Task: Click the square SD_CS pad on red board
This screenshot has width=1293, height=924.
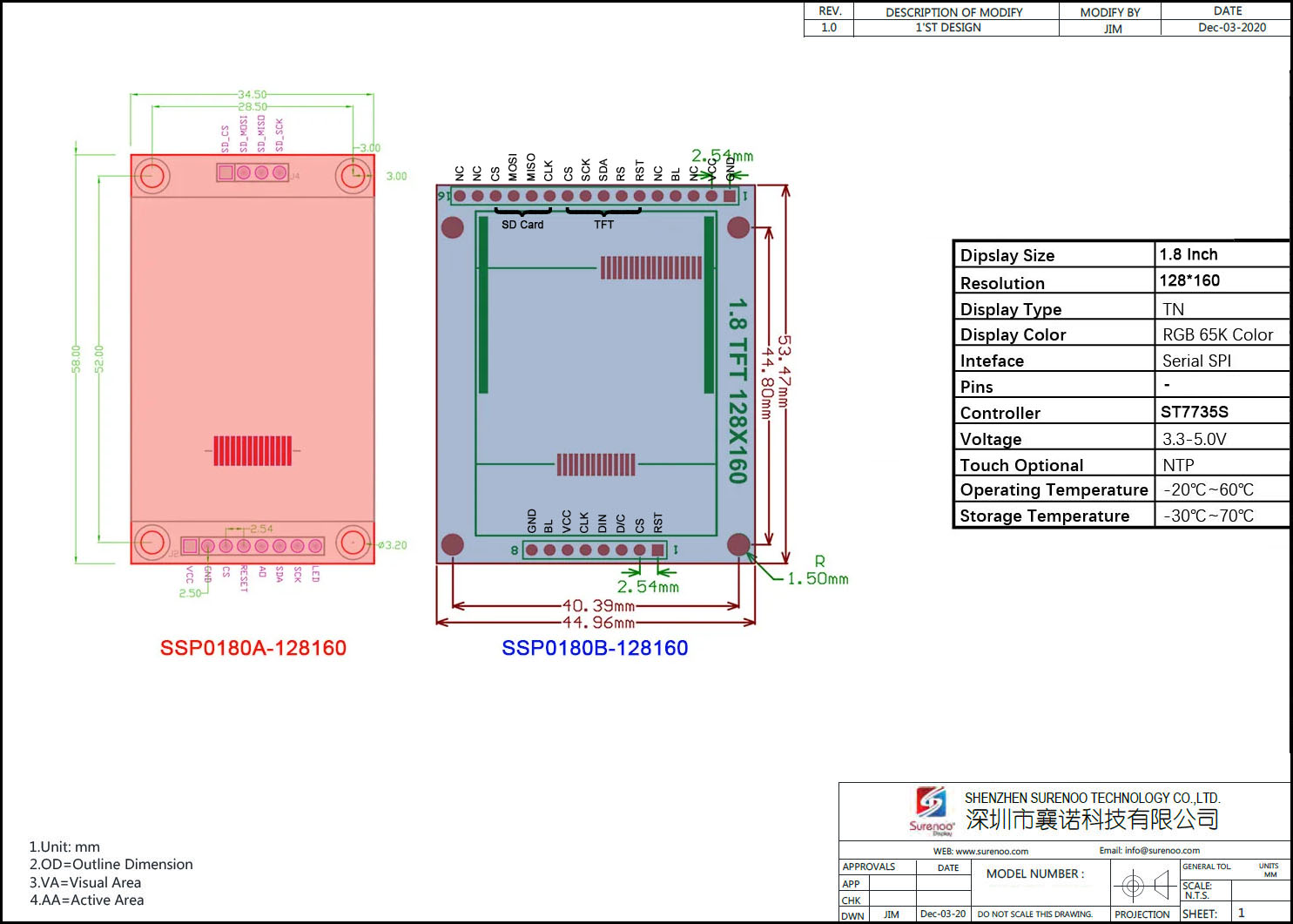Action: pos(226,172)
